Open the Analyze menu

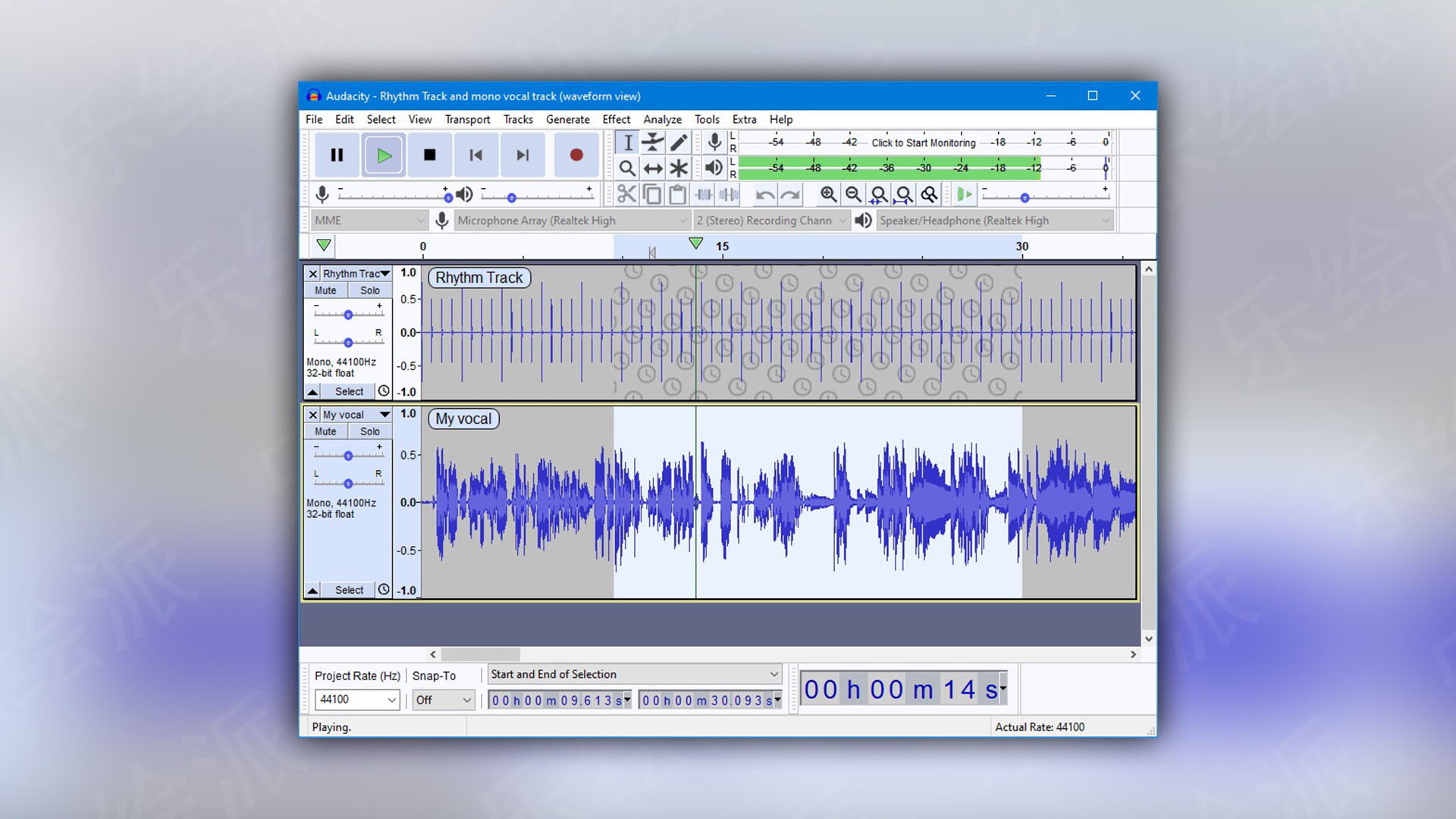pos(662,120)
